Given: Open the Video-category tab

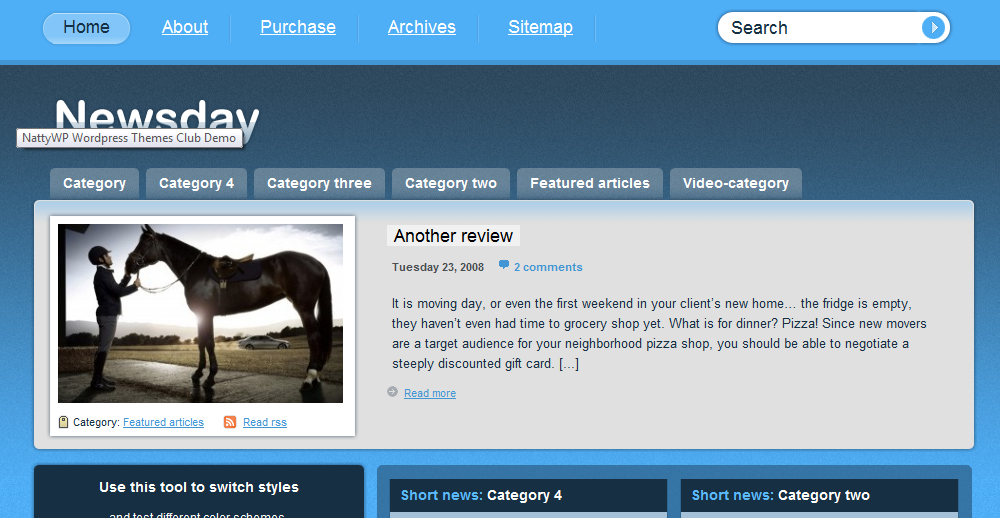Looking at the screenshot, I should click(x=736, y=183).
